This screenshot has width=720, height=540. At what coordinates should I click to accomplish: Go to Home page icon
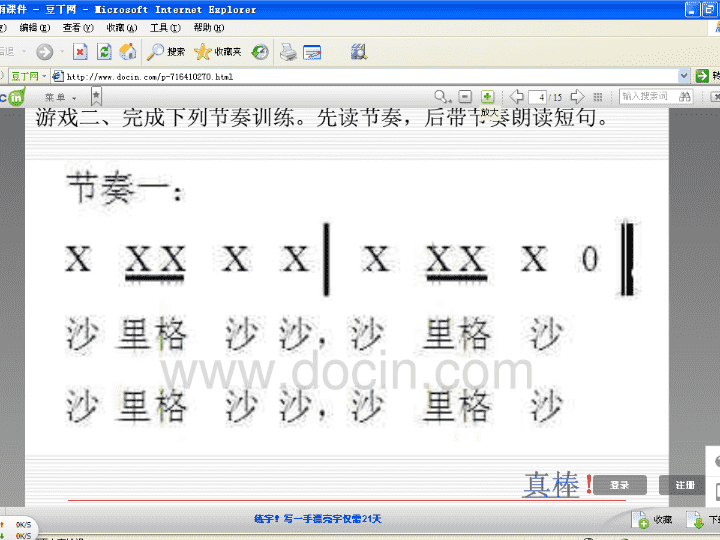coord(128,51)
